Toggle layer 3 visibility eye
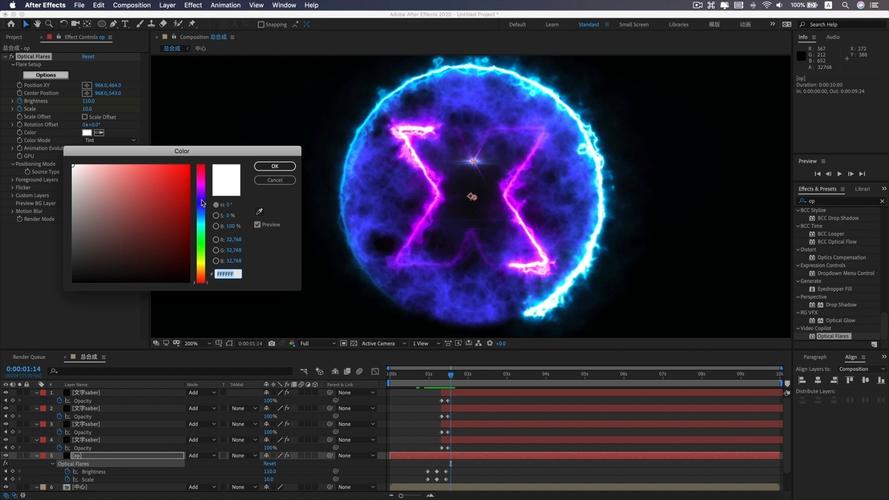 coord(6,424)
